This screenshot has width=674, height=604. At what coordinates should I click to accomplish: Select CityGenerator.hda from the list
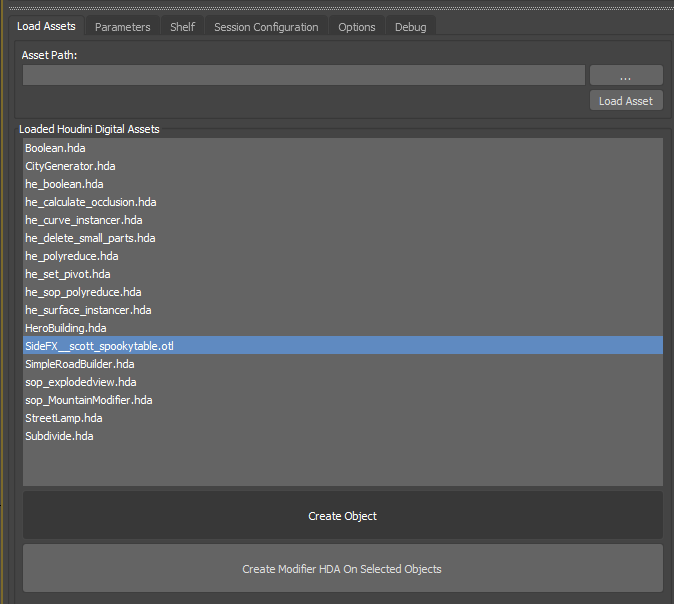coord(70,166)
